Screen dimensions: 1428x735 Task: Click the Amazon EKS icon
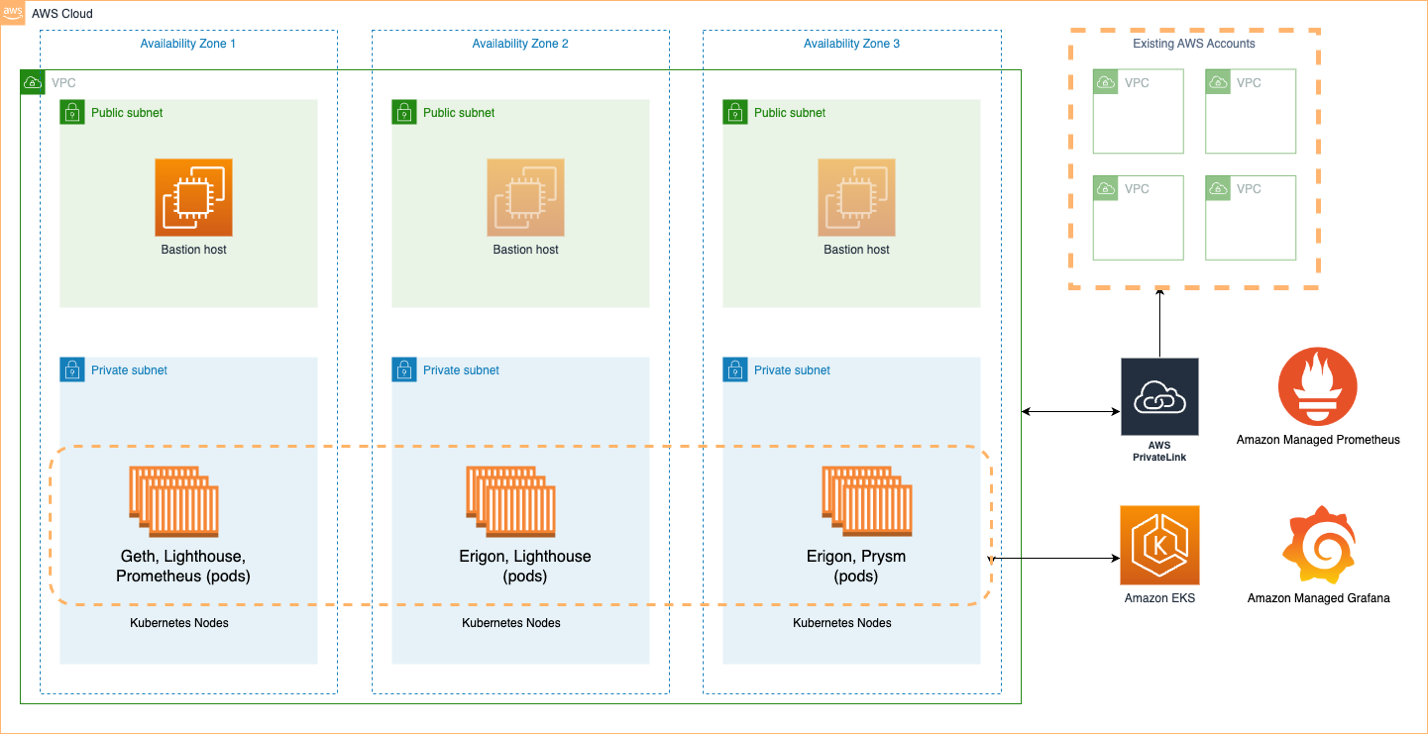[1159, 547]
